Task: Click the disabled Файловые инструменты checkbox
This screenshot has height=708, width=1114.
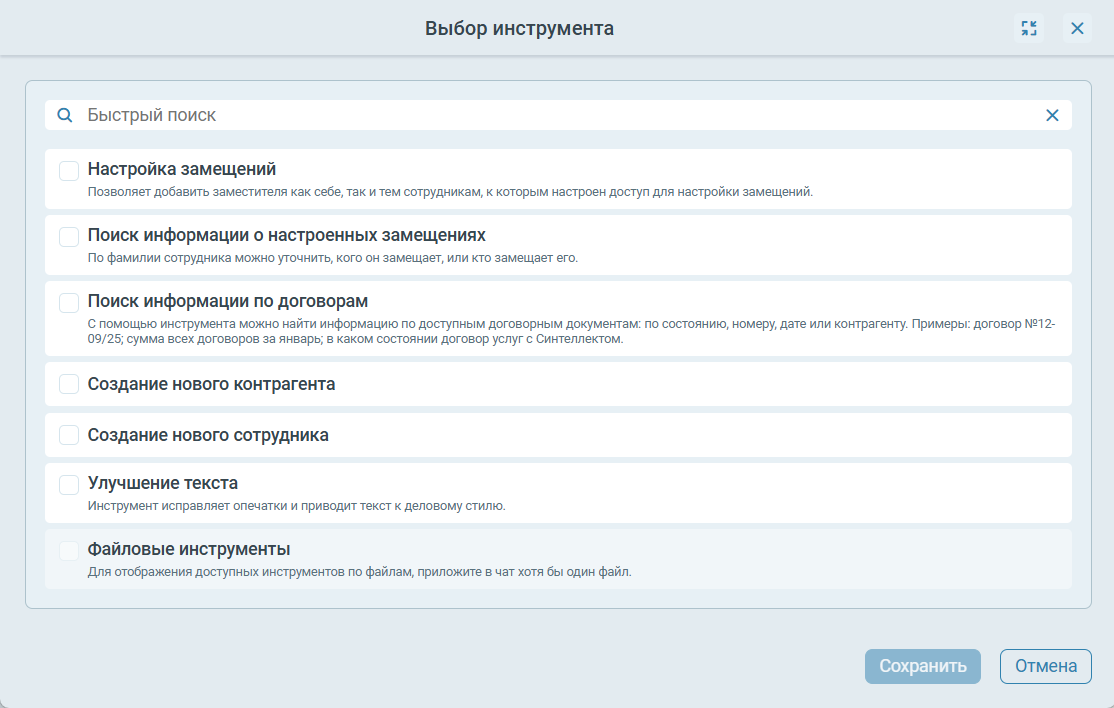Action: 69,551
